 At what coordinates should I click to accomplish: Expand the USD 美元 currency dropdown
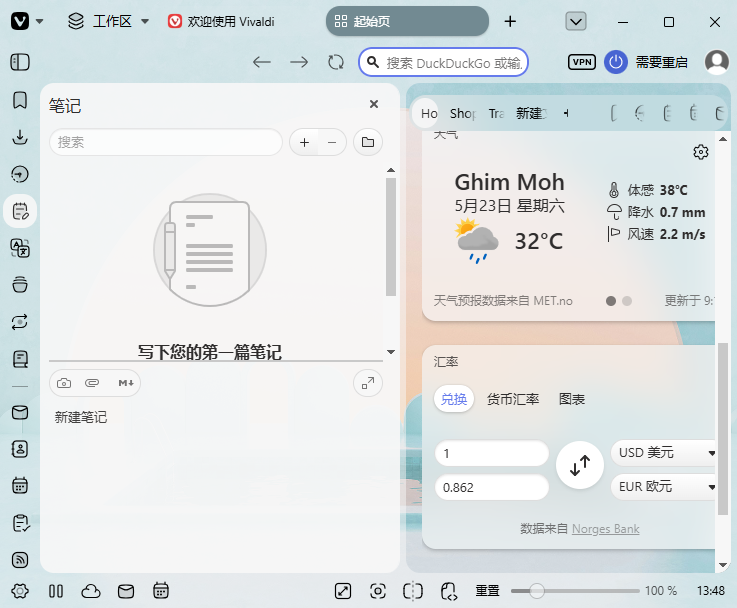[663, 452]
